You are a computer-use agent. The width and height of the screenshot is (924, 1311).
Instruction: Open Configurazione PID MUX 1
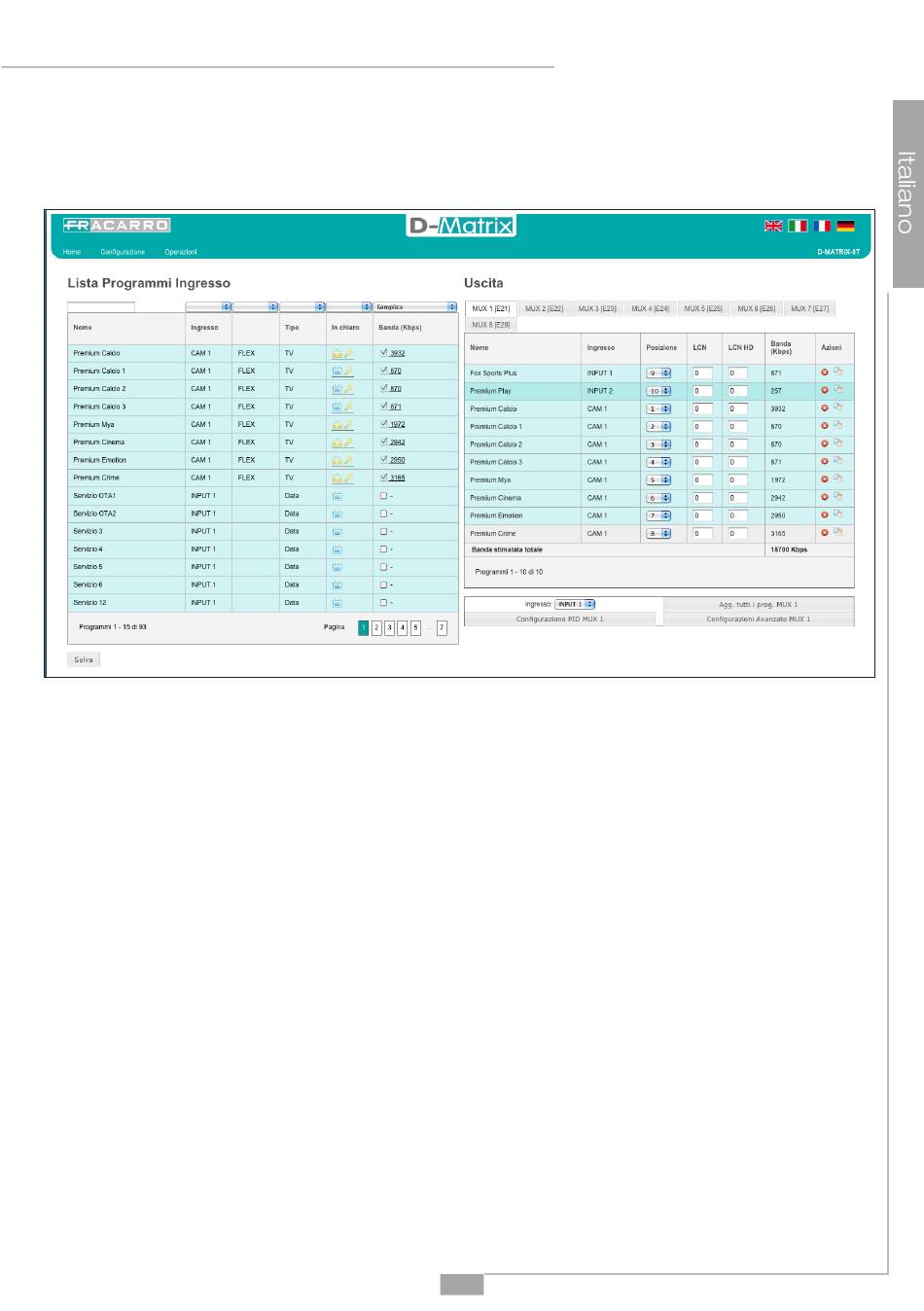(x=560, y=619)
